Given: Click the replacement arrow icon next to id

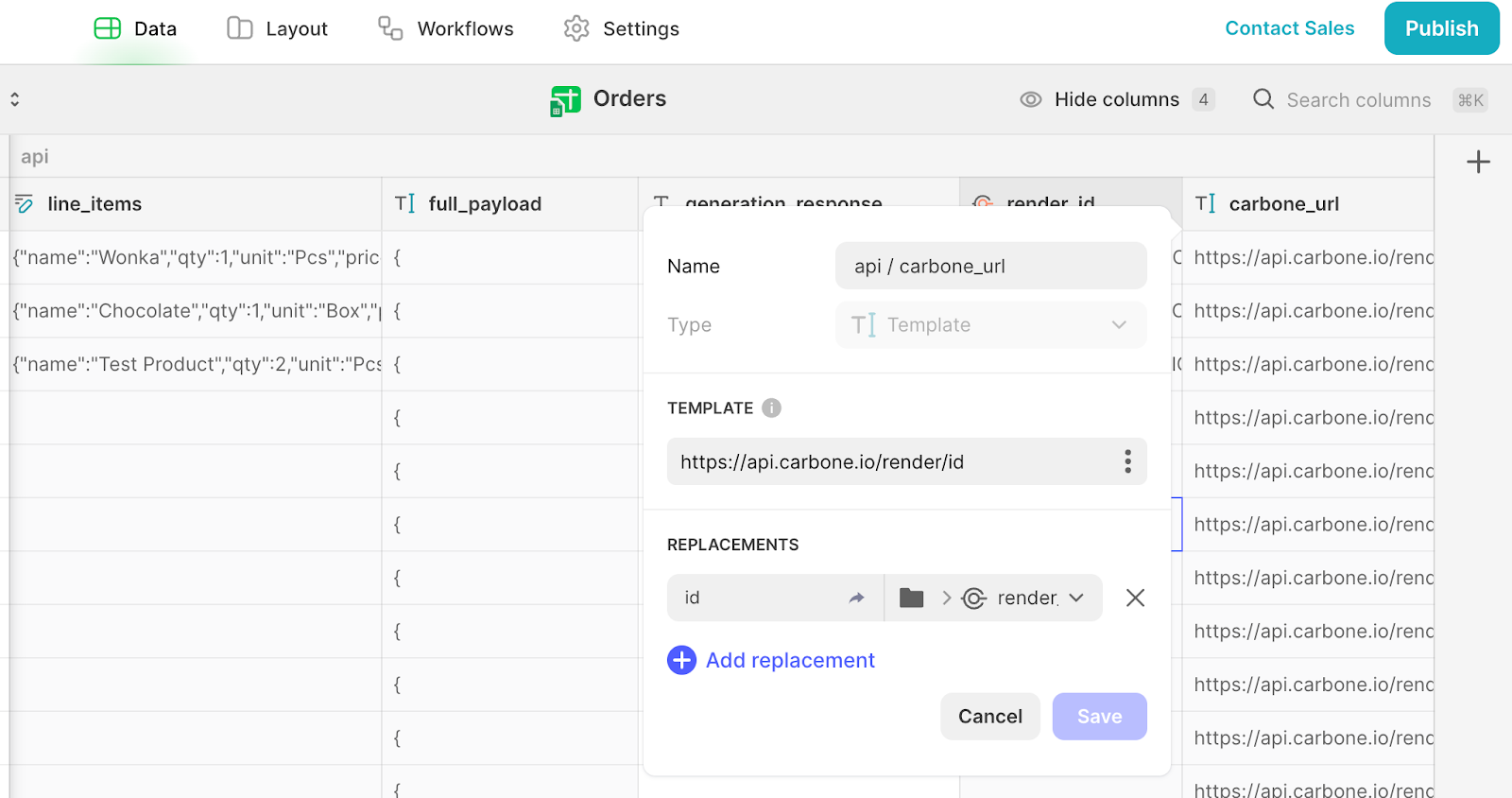Looking at the screenshot, I should [x=856, y=598].
